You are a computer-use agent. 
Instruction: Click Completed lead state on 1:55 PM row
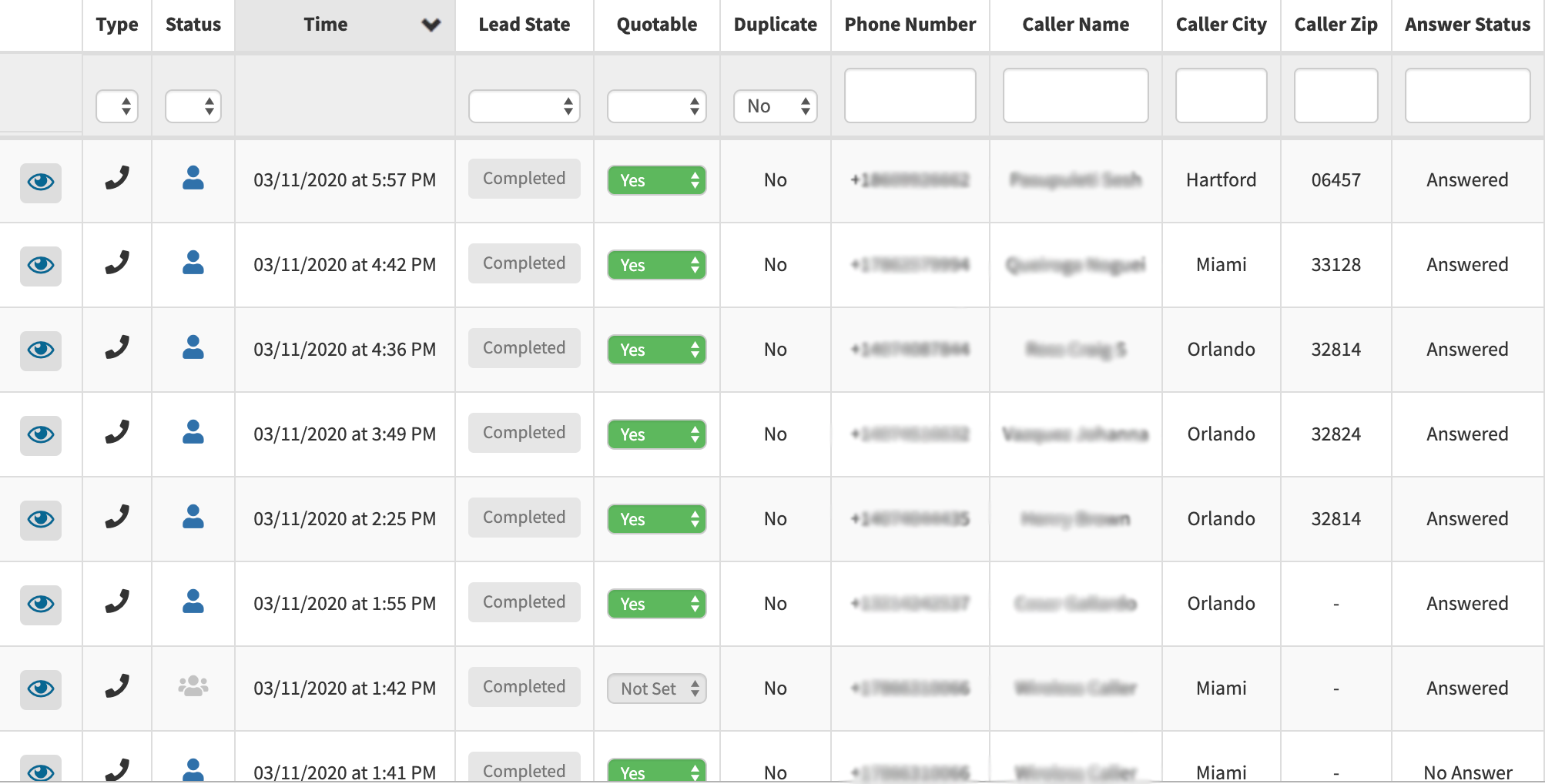(524, 602)
